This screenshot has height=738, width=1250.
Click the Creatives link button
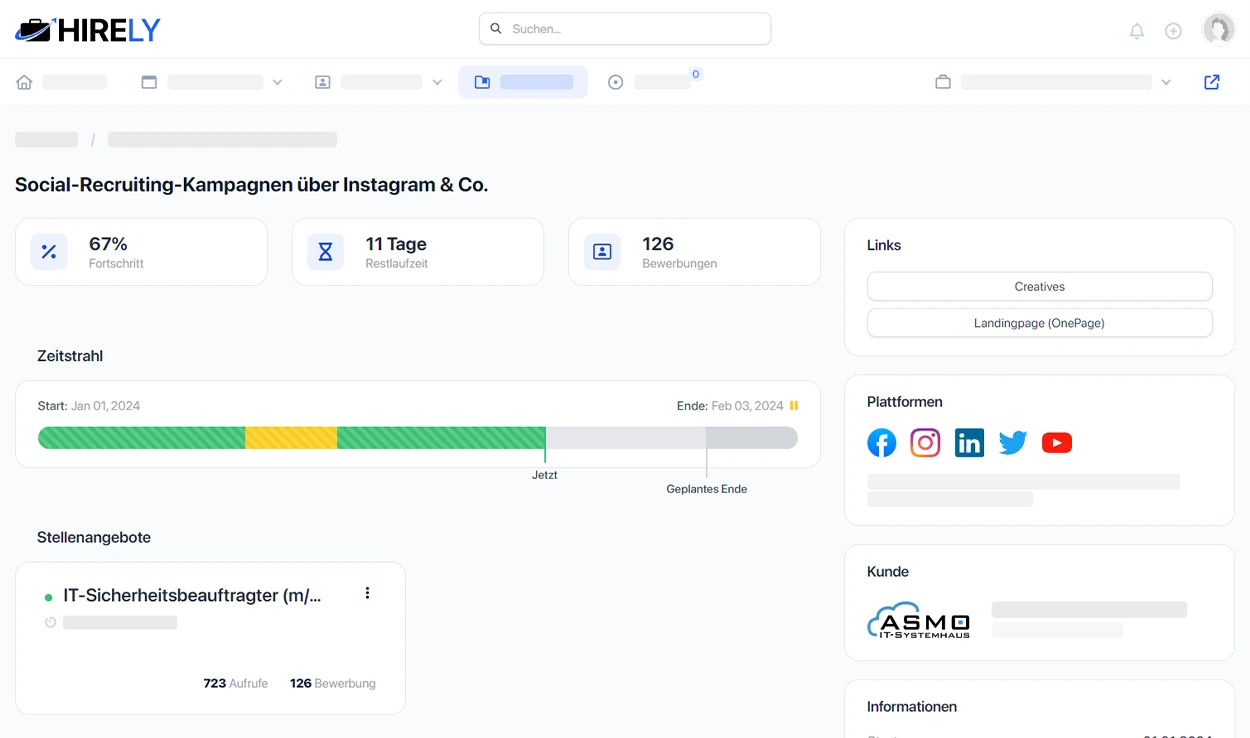(x=1039, y=287)
